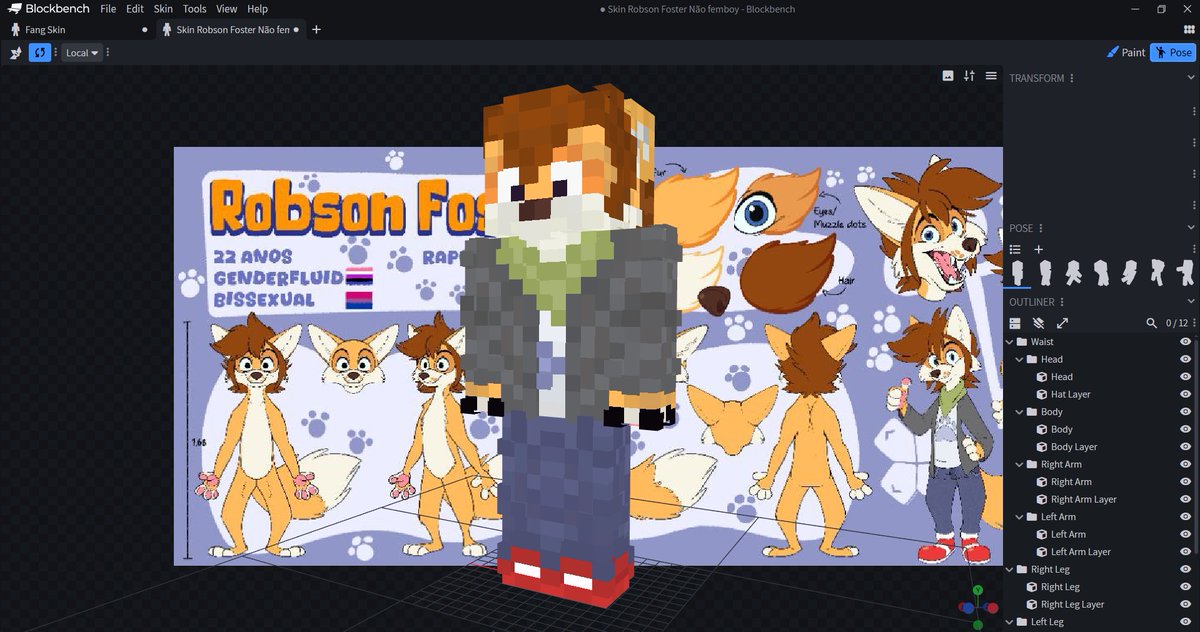
Task: Hide the Body Layer cube
Action: click(x=1185, y=447)
